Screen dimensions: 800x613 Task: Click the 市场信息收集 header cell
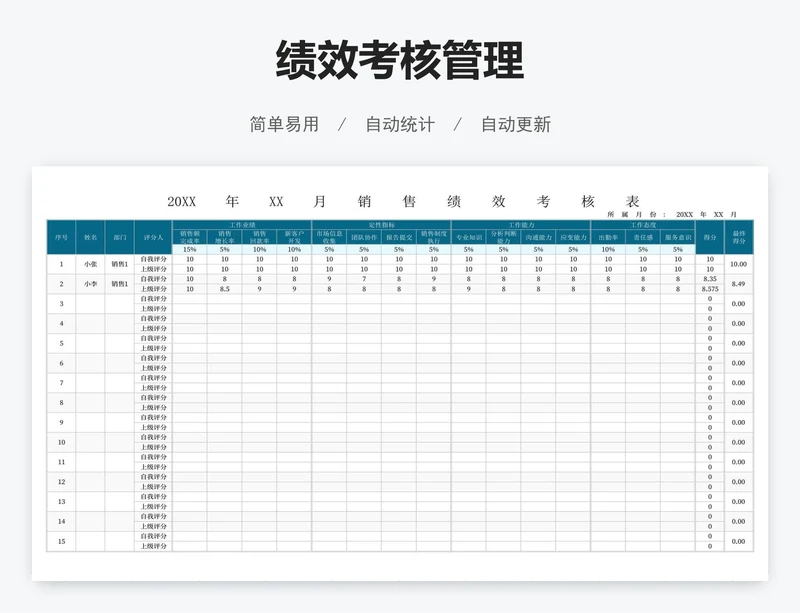click(x=329, y=237)
